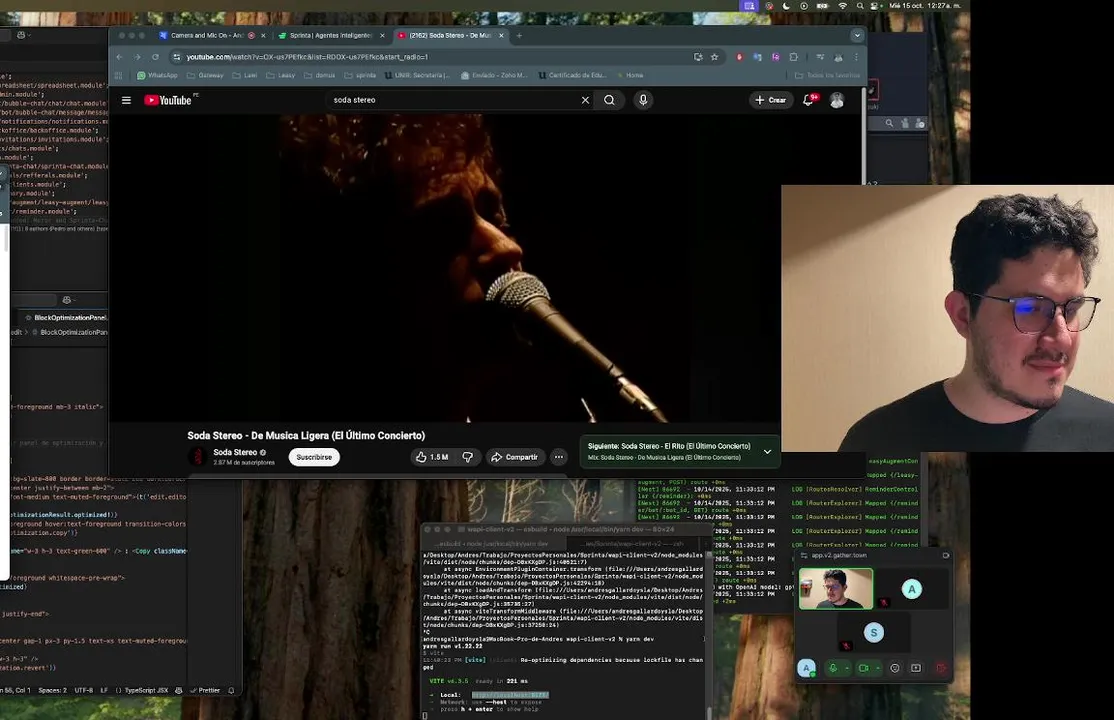Open Soda Stereo channel avatar

coord(198,456)
